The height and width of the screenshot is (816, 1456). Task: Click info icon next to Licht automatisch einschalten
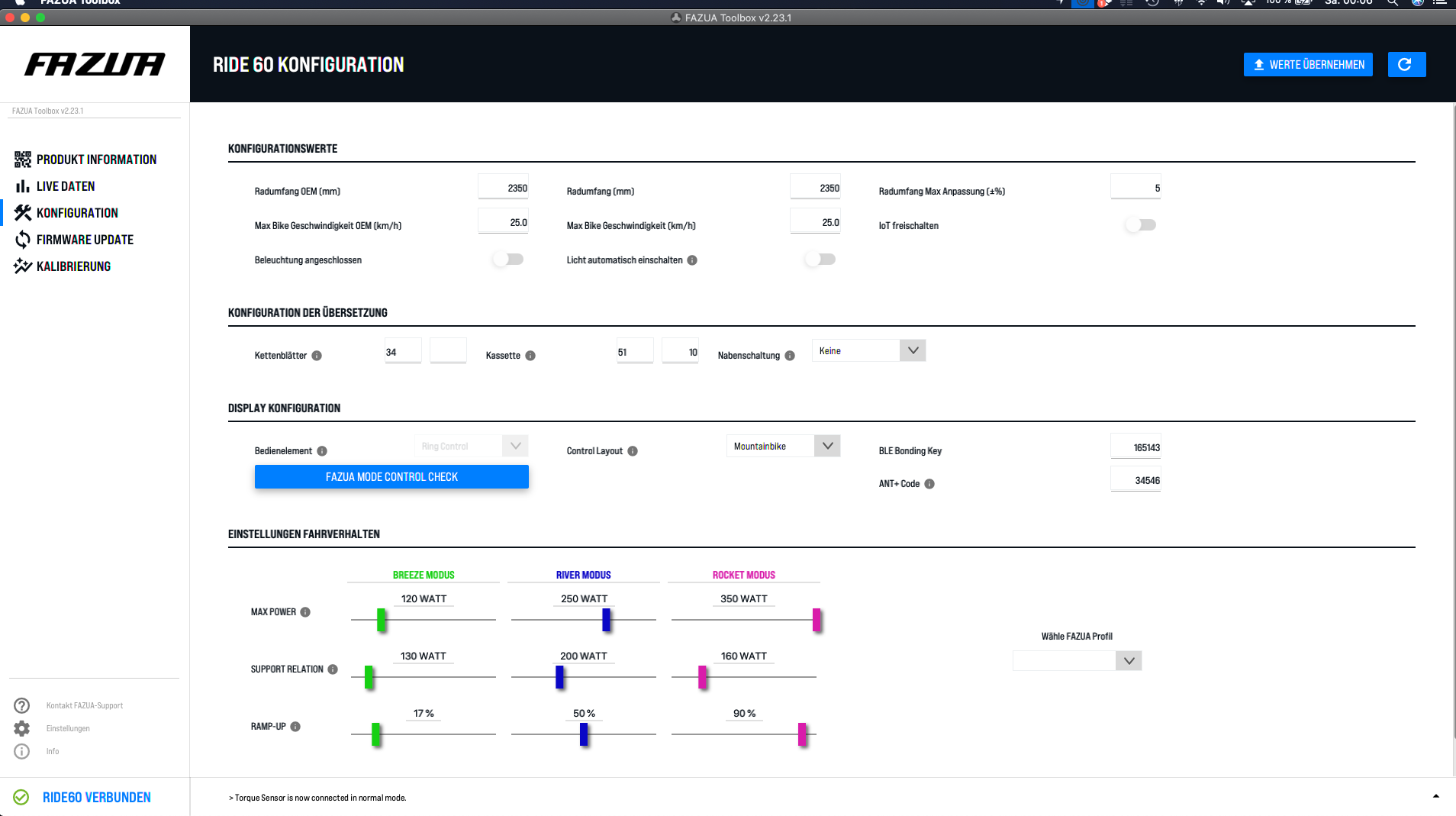(692, 260)
